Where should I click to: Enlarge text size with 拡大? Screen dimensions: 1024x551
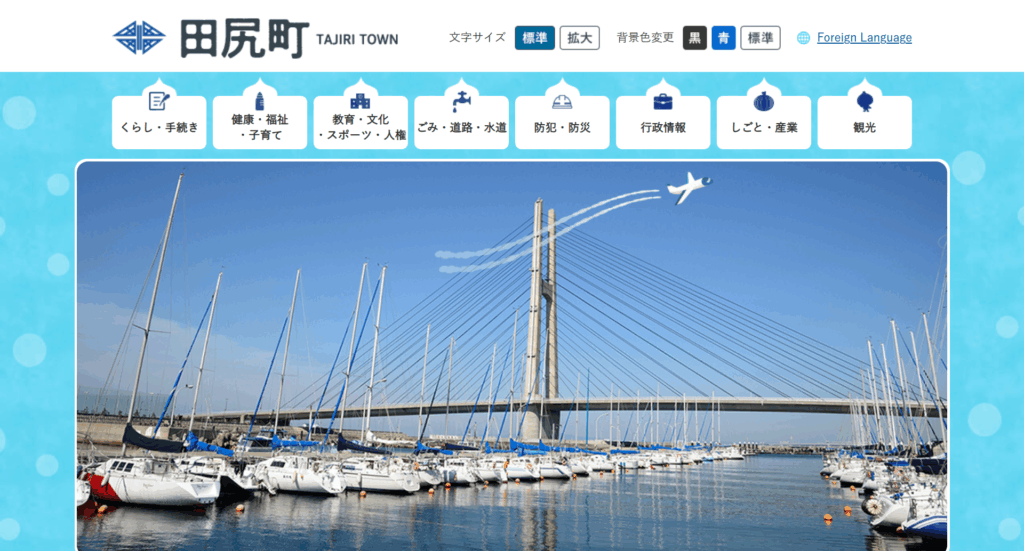click(579, 38)
